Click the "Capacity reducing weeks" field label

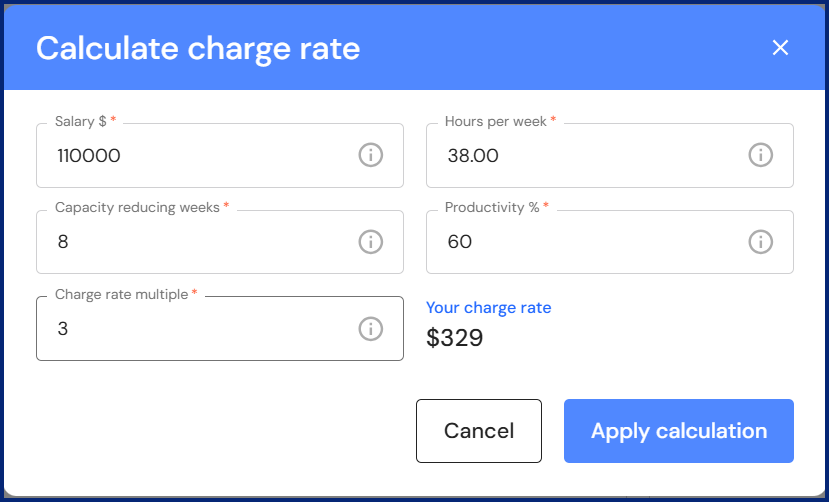coord(137,207)
